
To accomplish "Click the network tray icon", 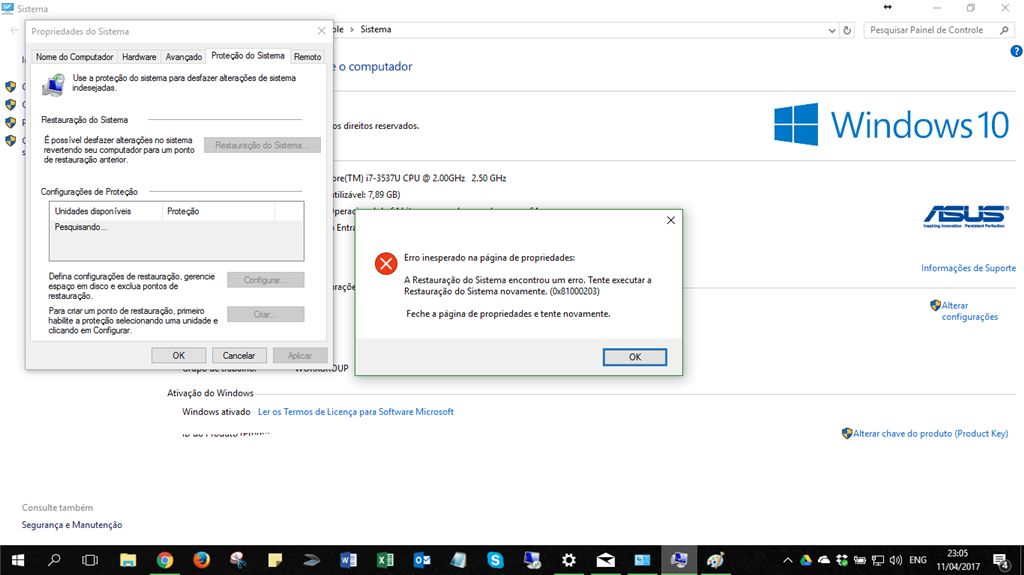I will (878, 560).
